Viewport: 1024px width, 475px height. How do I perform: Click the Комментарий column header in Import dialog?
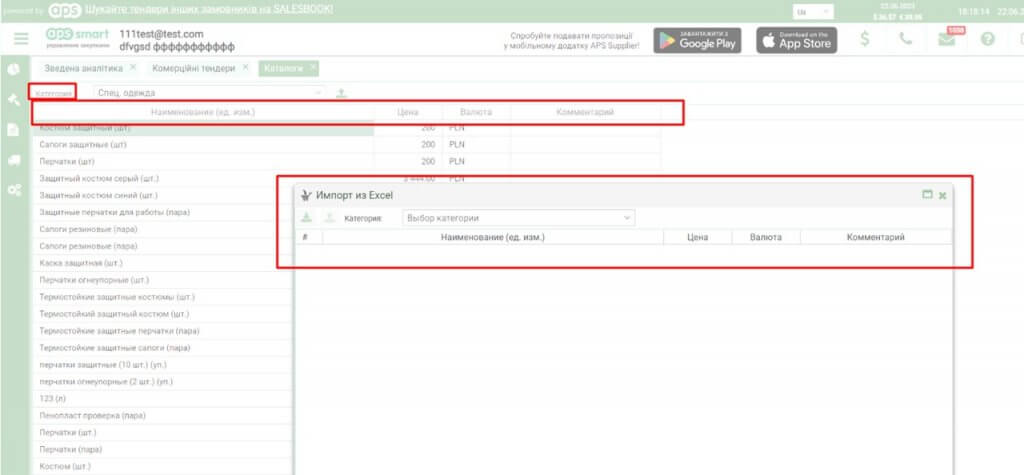point(876,238)
